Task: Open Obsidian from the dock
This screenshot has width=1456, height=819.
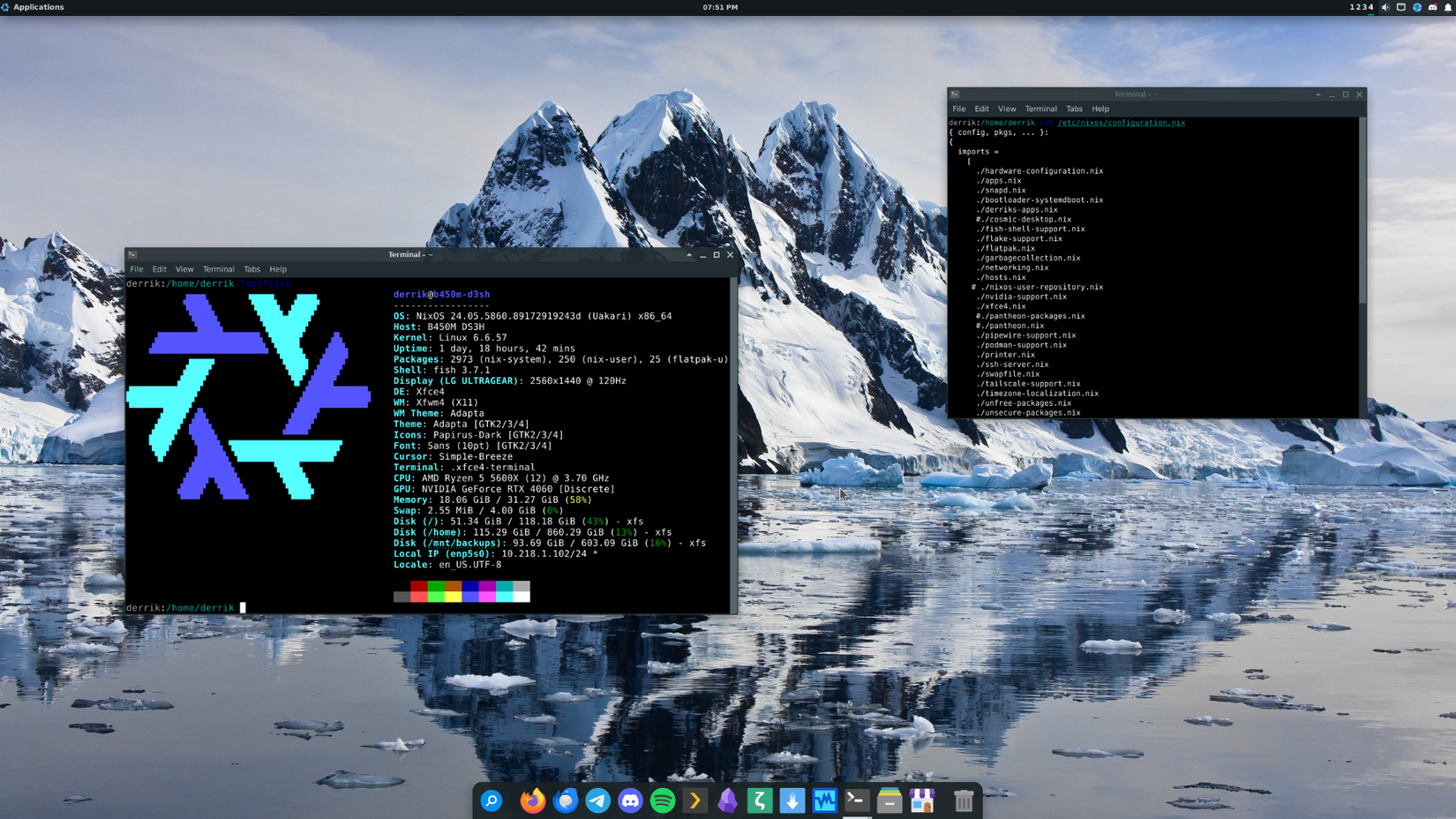Action: click(x=727, y=800)
